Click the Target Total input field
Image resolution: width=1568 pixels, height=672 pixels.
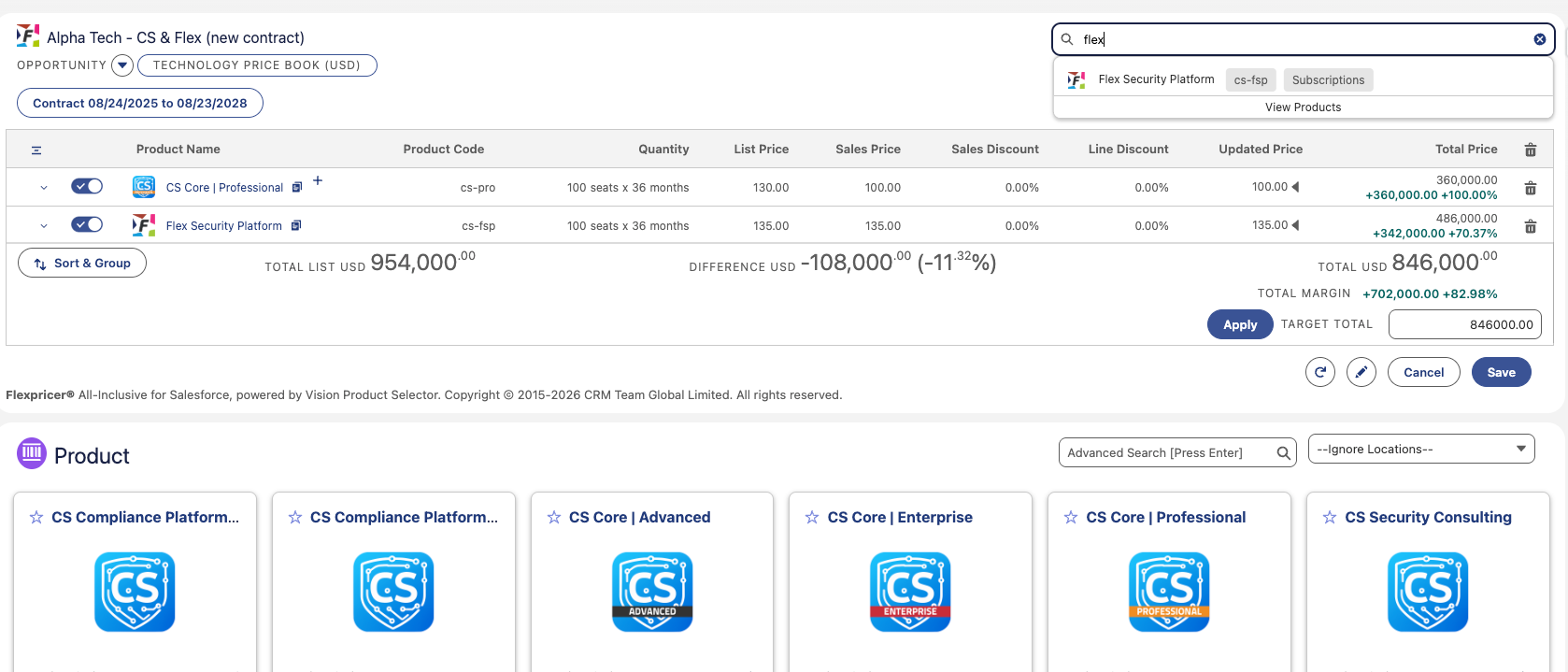(x=1464, y=324)
